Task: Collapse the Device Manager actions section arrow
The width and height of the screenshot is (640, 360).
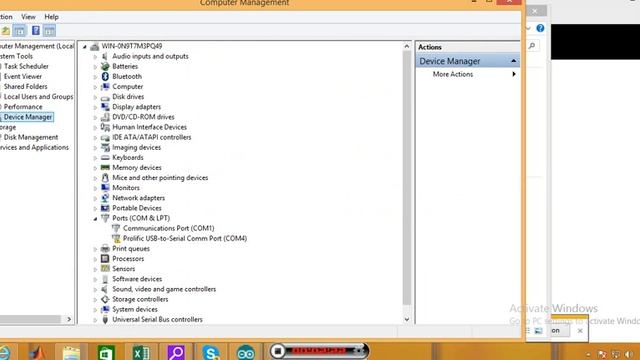Action: [x=513, y=61]
